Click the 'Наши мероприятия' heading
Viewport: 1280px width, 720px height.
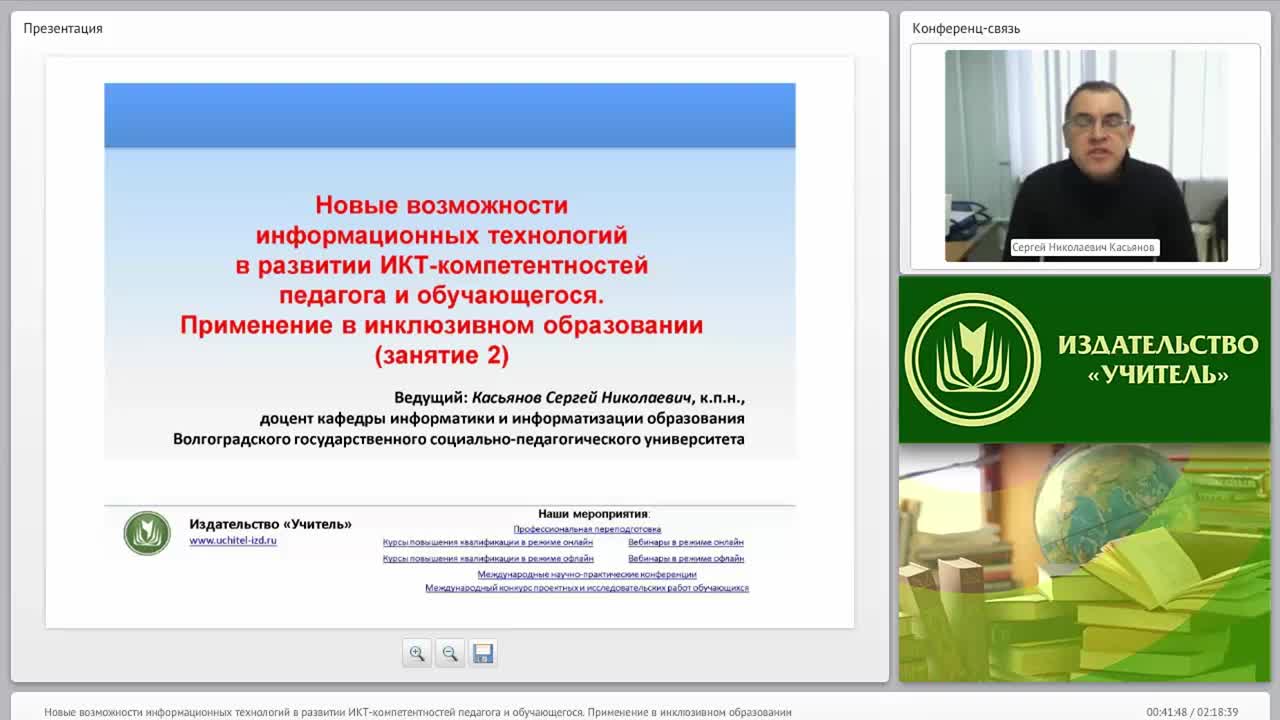point(594,514)
